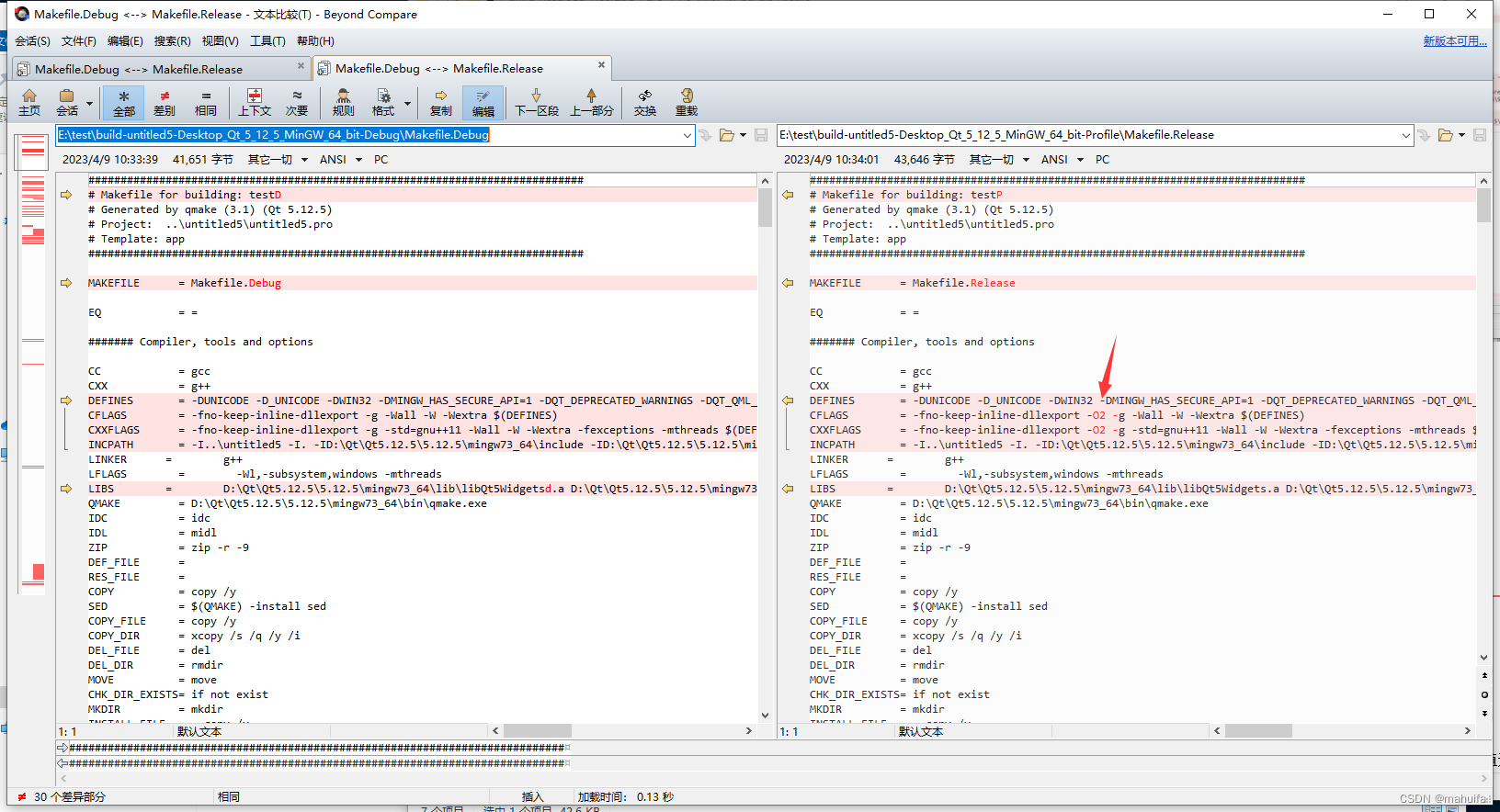Viewport: 1500px width, 812px height.
Task: Close the first comparison tab
Action: [x=301, y=65]
